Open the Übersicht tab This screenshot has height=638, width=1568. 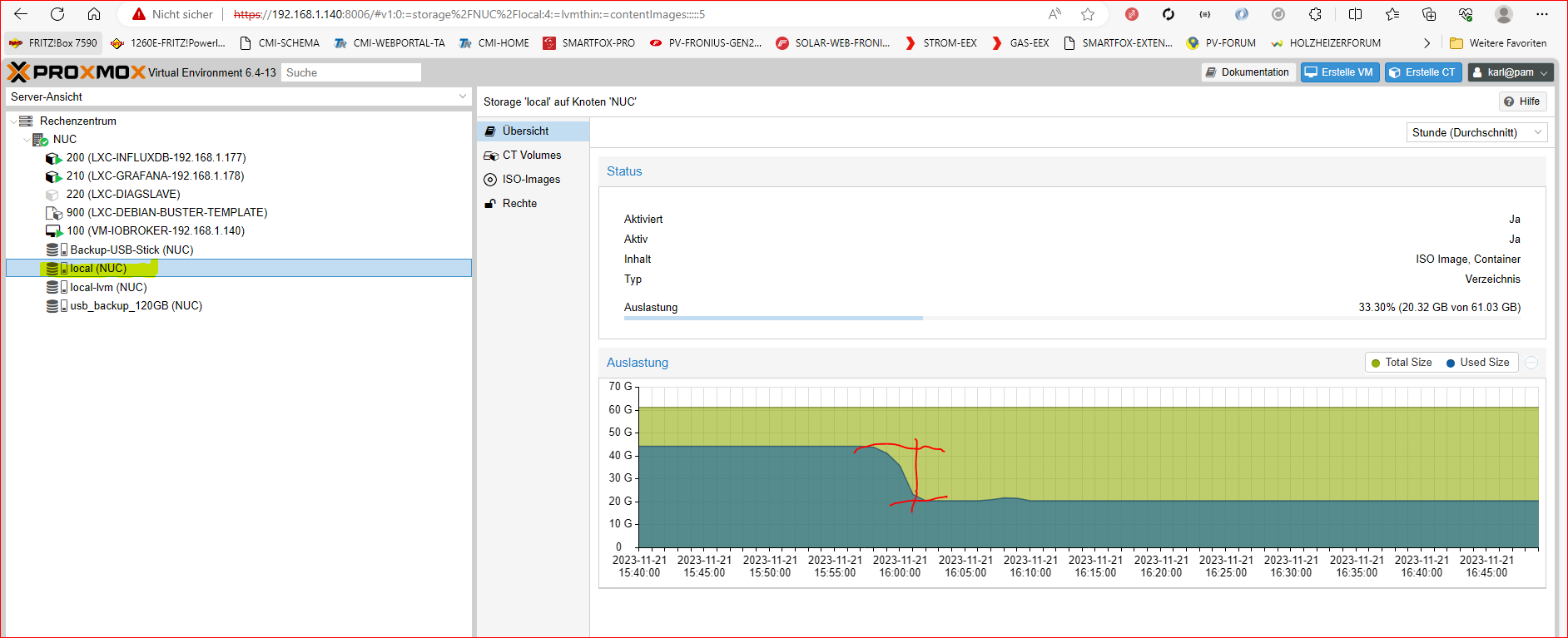[x=533, y=131]
